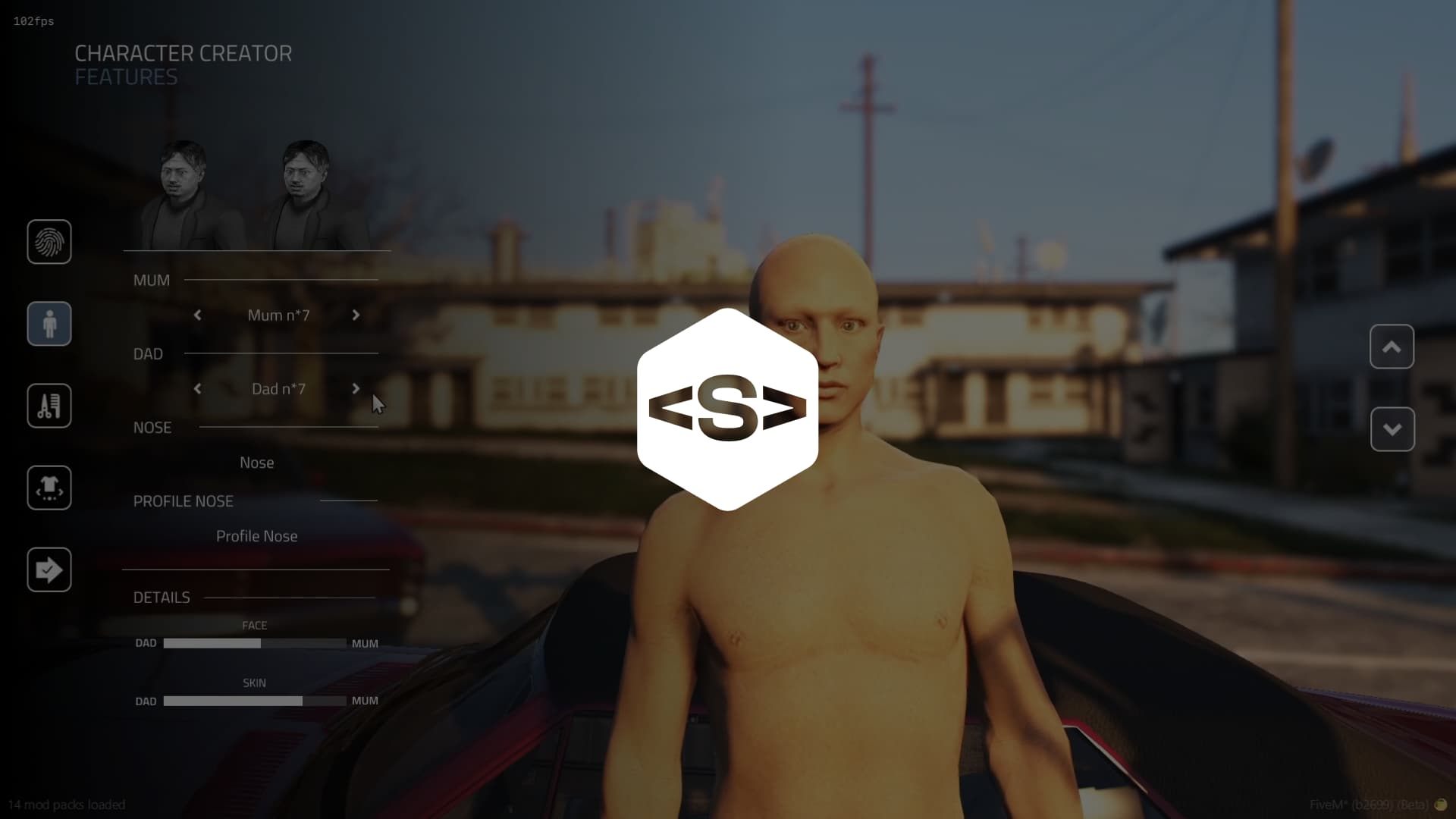Advance to next Mum selection right arrow

(357, 315)
